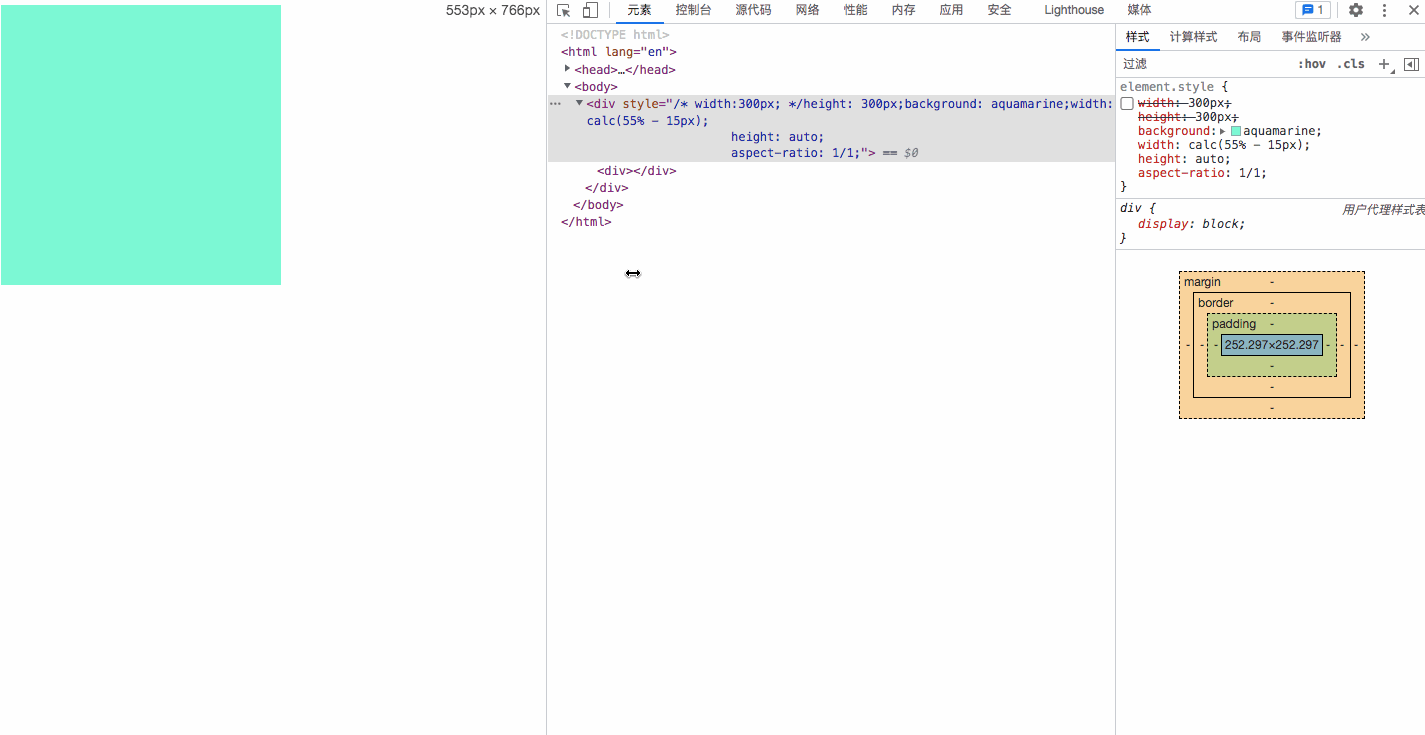Click the new style rule plus icon
This screenshot has width=1425, height=735.
(x=1384, y=63)
